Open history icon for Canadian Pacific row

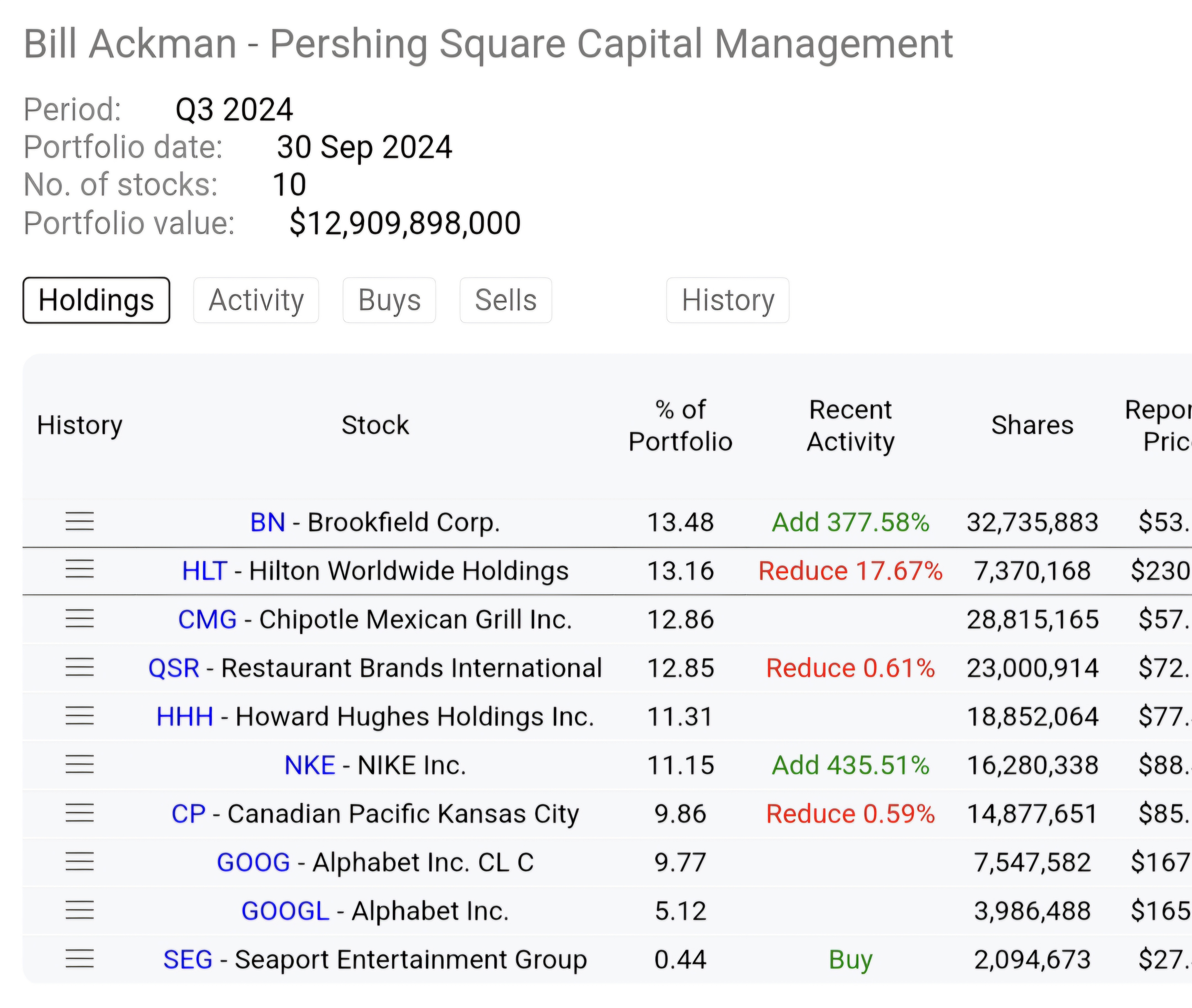pyautogui.click(x=79, y=813)
